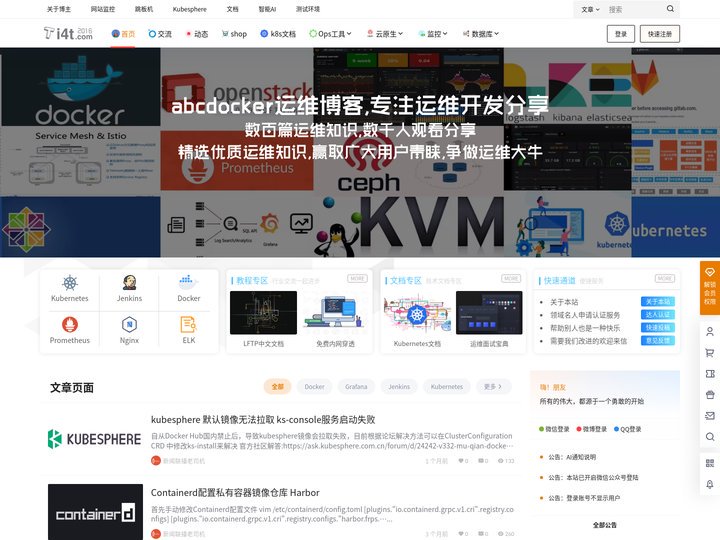
Task: Click coupon ticket icon in right sidebar
Action: (710, 374)
